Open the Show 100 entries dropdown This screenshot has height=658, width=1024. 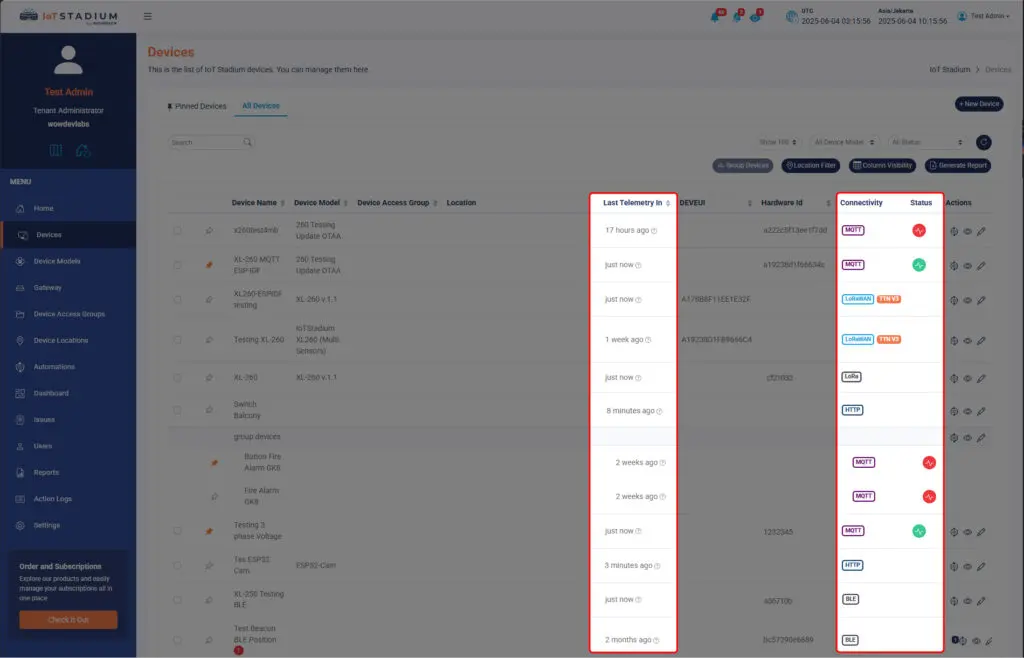point(779,143)
